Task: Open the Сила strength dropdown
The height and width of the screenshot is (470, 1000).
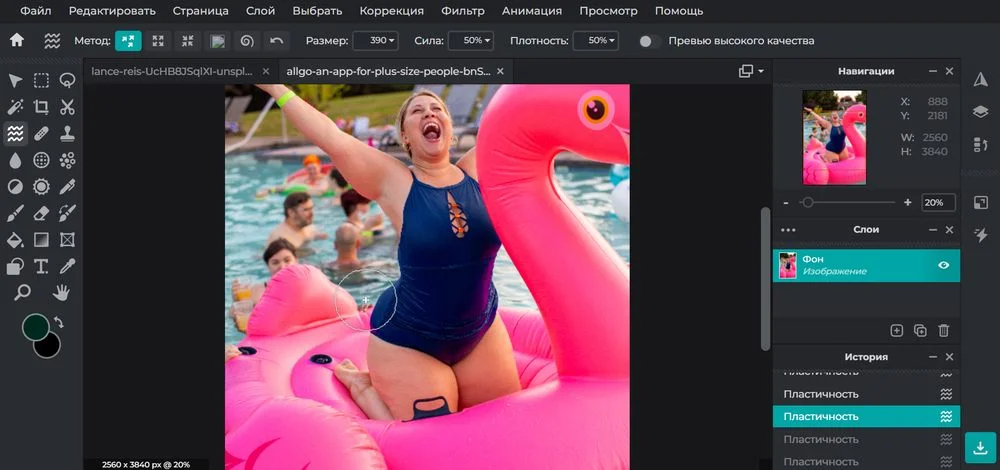Action: point(471,41)
